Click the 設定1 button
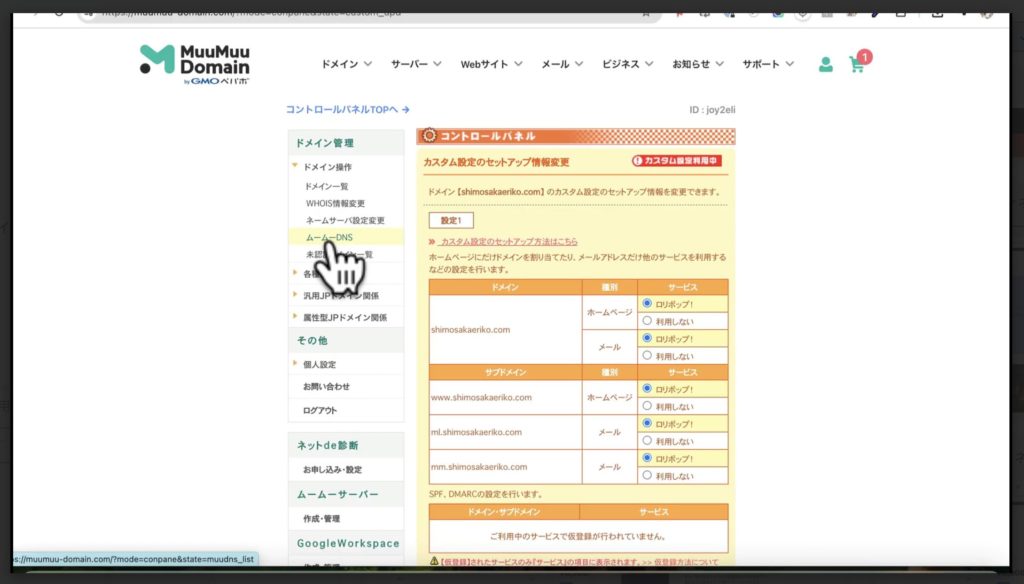The image size is (1024, 584). pyautogui.click(x=449, y=220)
